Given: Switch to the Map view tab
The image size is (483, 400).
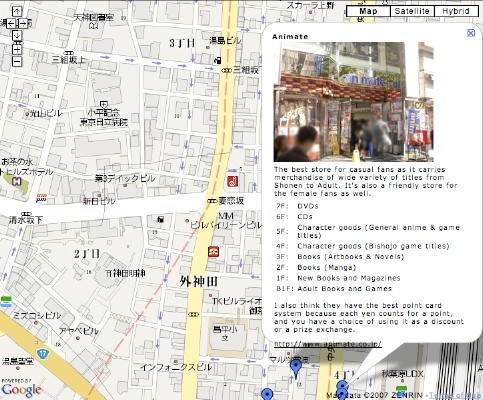Looking at the screenshot, I should [368, 11].
